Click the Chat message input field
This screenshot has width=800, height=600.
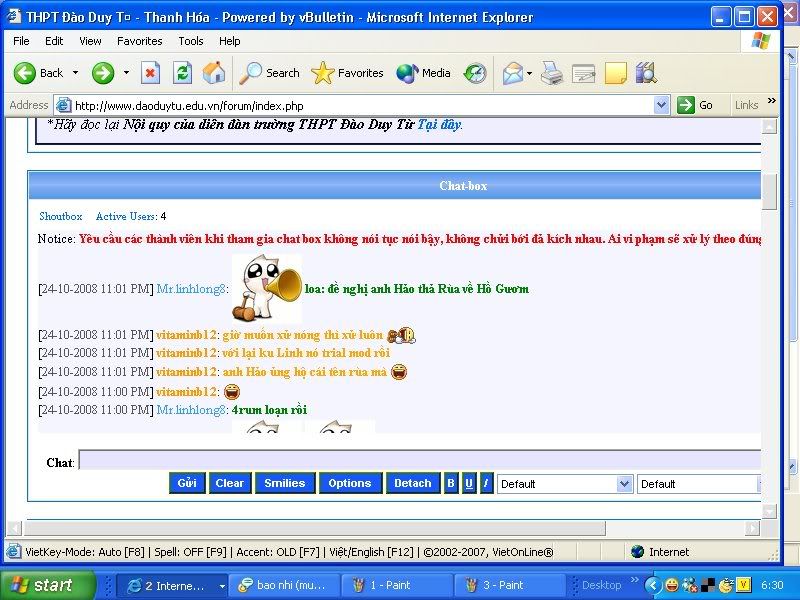tap(420, 461)
